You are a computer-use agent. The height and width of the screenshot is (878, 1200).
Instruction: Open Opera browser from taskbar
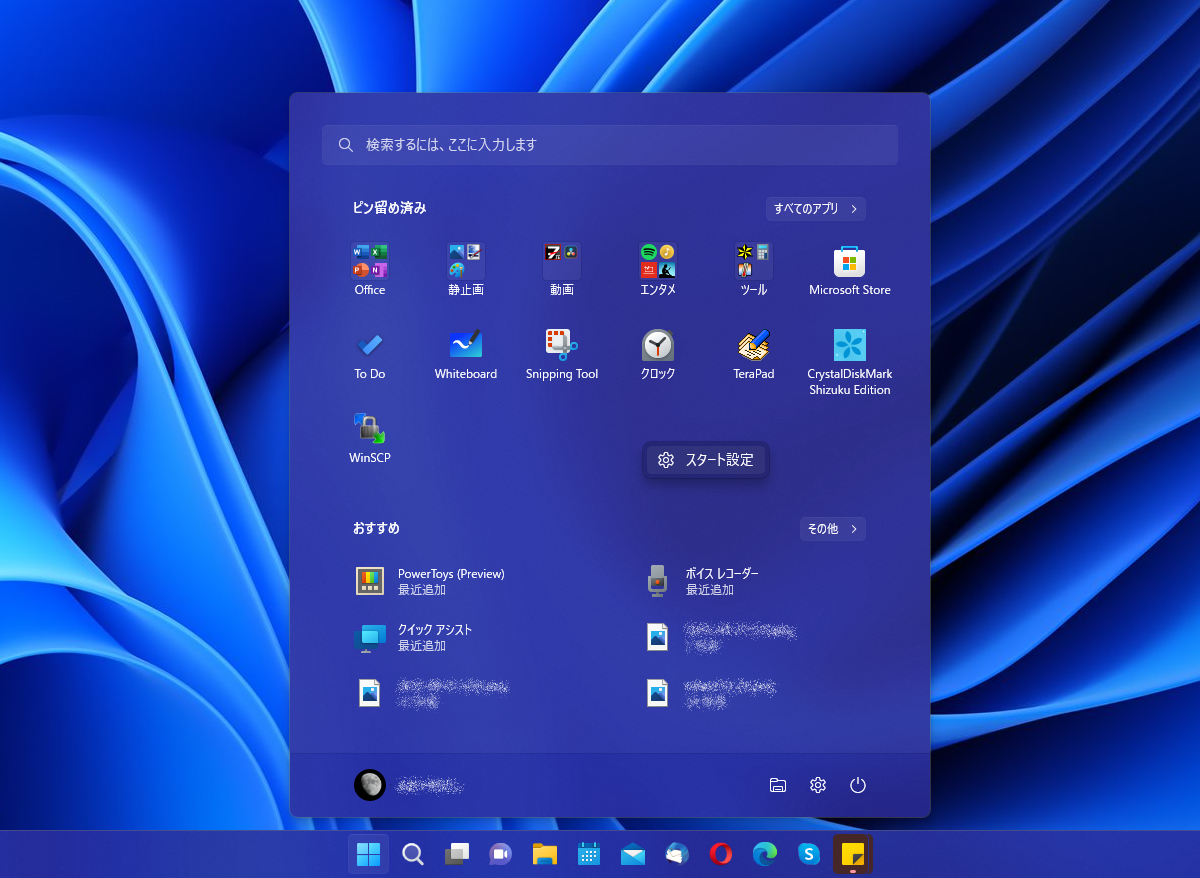(720, 854)
